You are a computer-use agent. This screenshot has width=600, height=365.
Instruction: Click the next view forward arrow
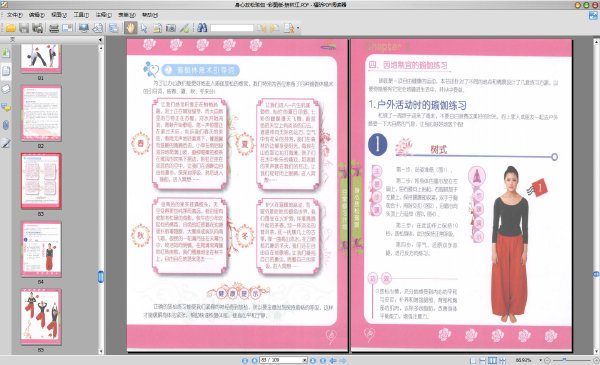tap(343, 360)
